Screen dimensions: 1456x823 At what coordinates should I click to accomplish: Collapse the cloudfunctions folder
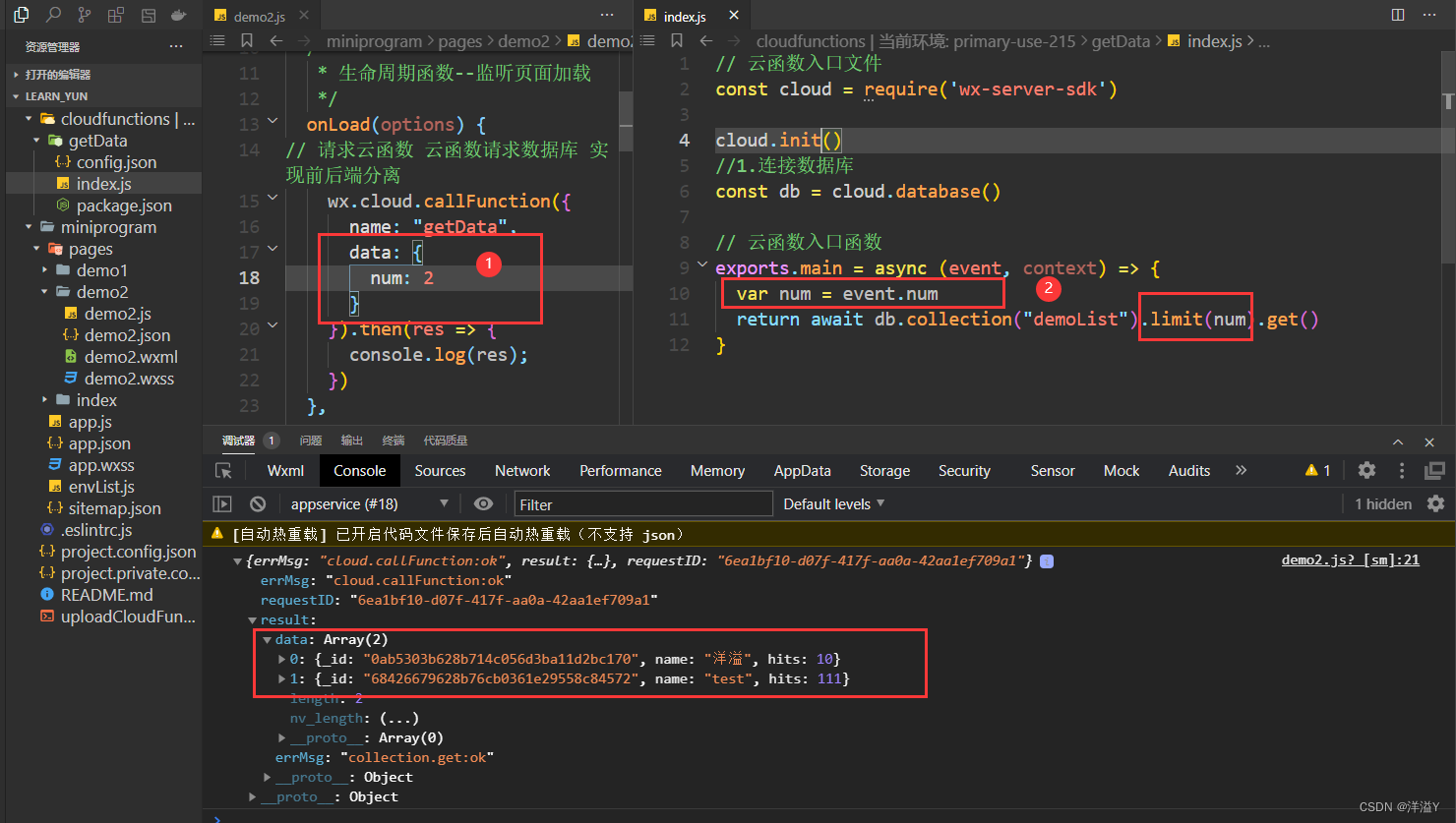pyautogui.click(x=29, y=119)
